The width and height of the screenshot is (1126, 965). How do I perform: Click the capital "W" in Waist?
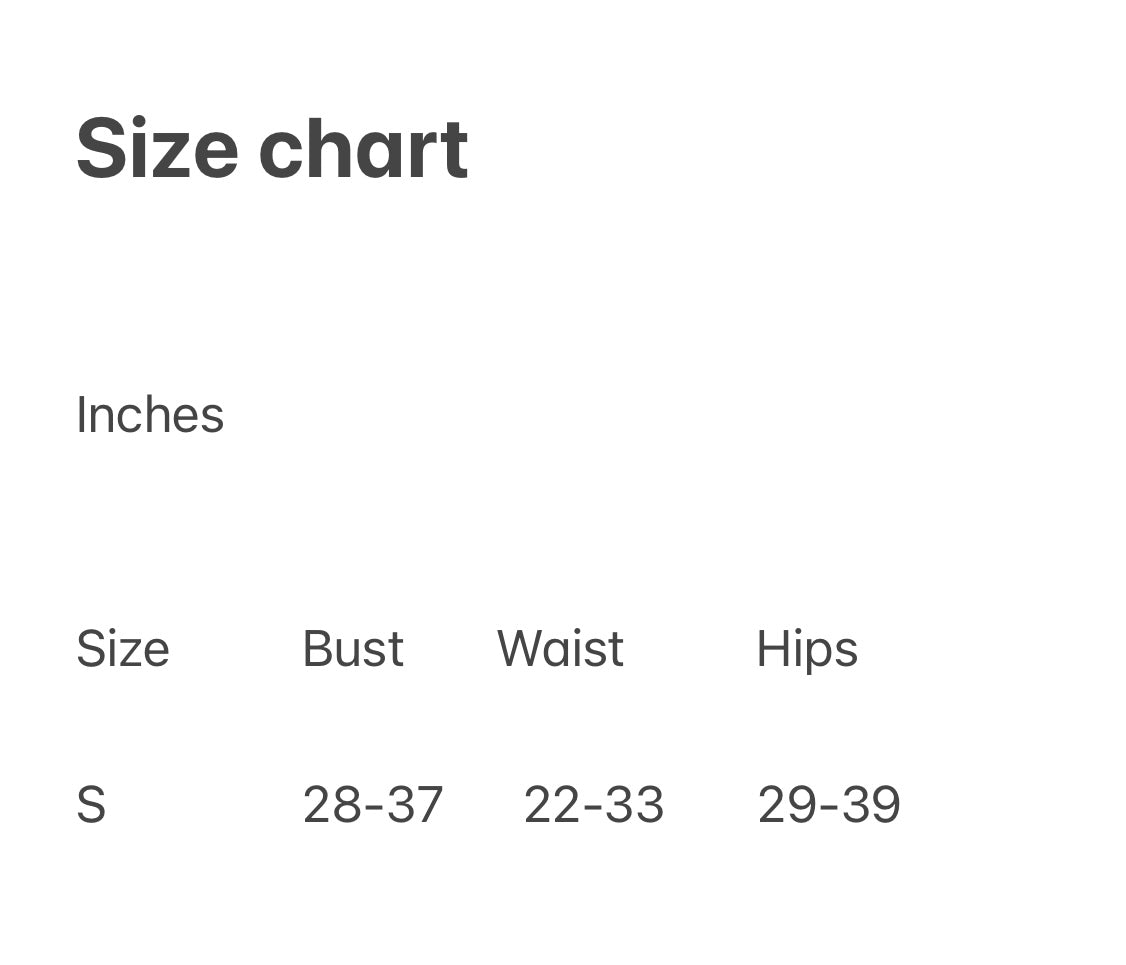pyautogui.click(x=519, y=649)
